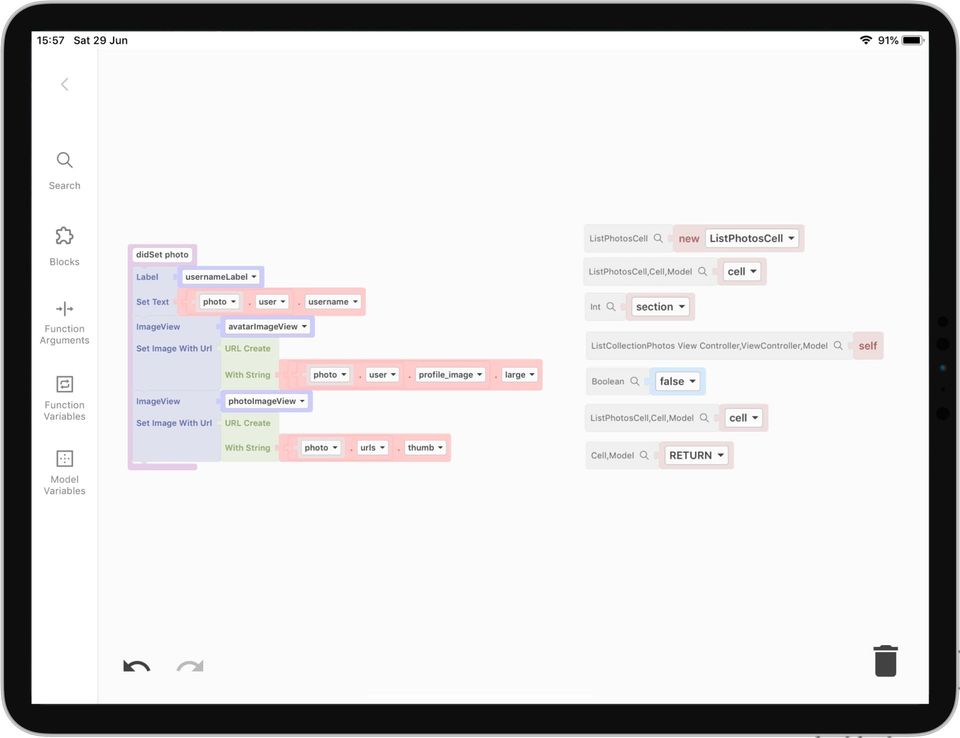The width and height of the screenshot is (960, 738).
Task: Open the false Boolean dropdown
Action: click(677, 381)
